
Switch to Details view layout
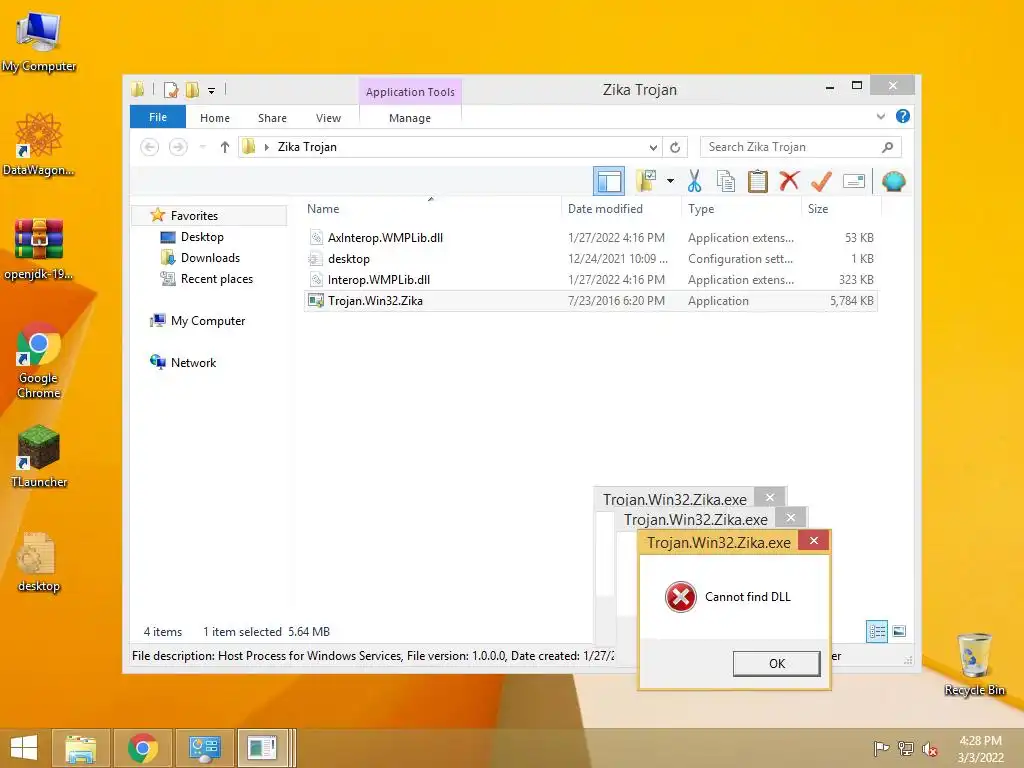[x=876, y=631]
